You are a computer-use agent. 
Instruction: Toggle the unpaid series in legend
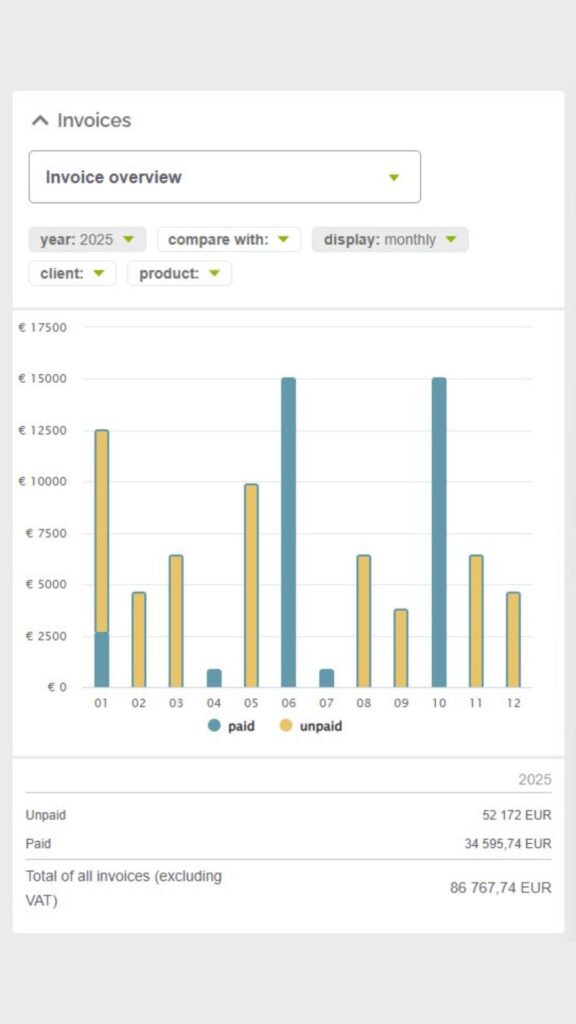(311, 726)
